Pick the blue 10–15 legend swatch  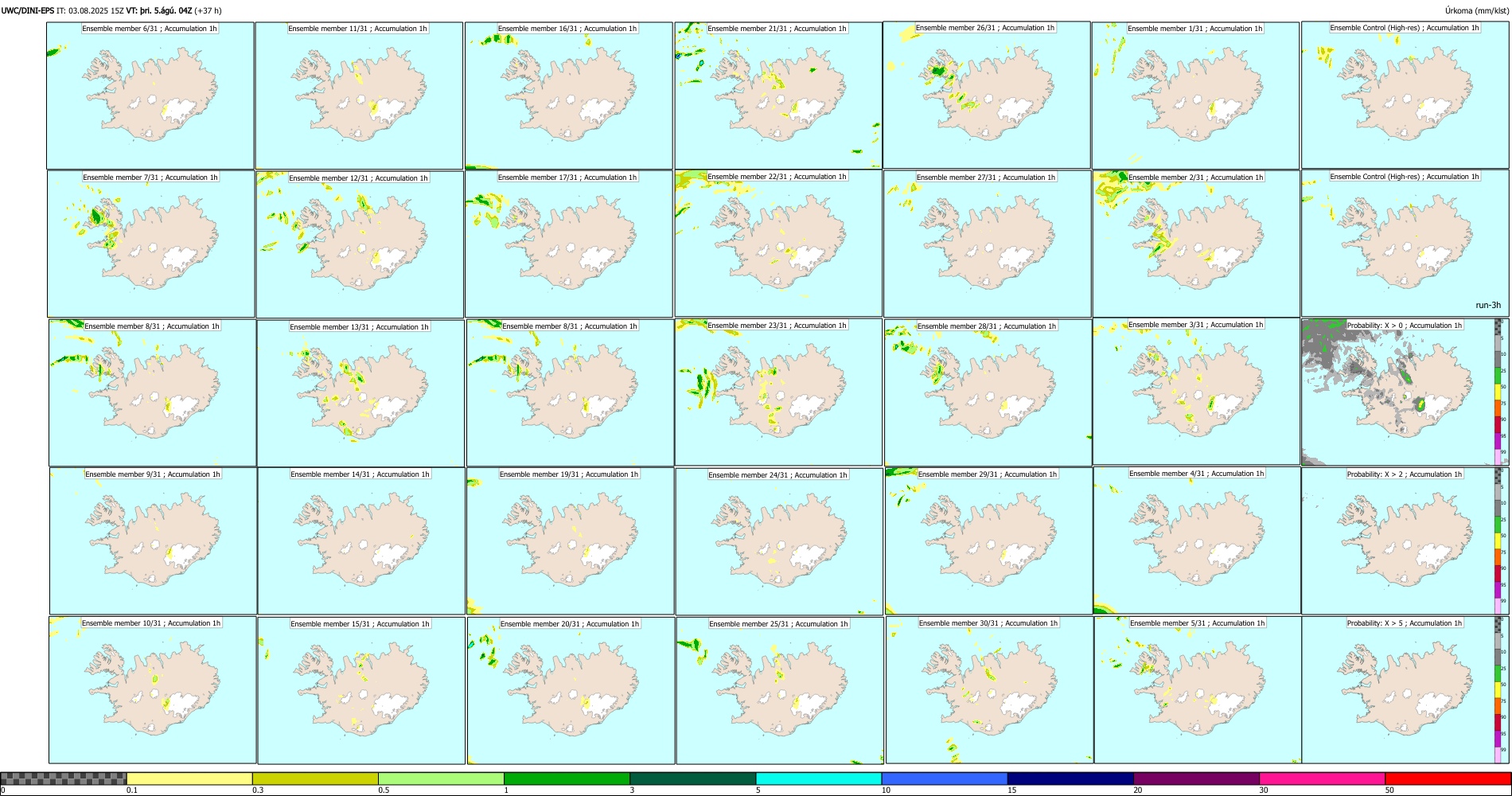point(945,778)
